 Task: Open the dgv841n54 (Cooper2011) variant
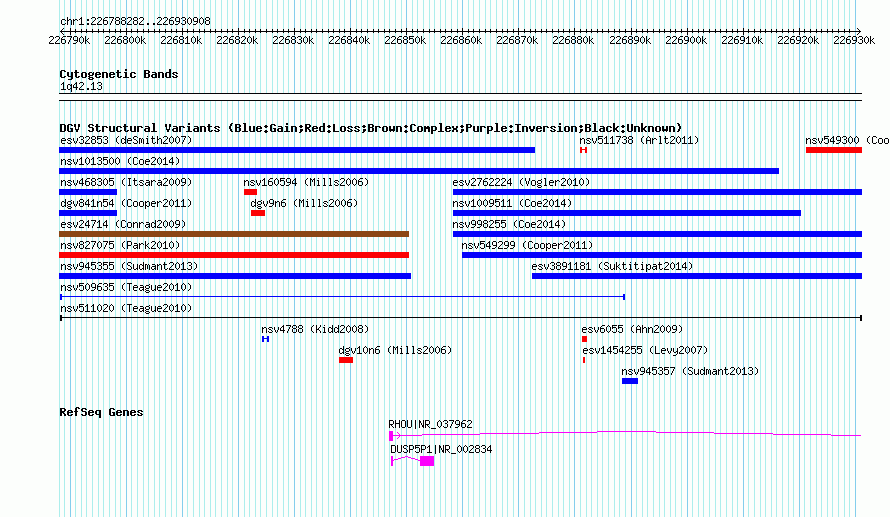[88, 213]
